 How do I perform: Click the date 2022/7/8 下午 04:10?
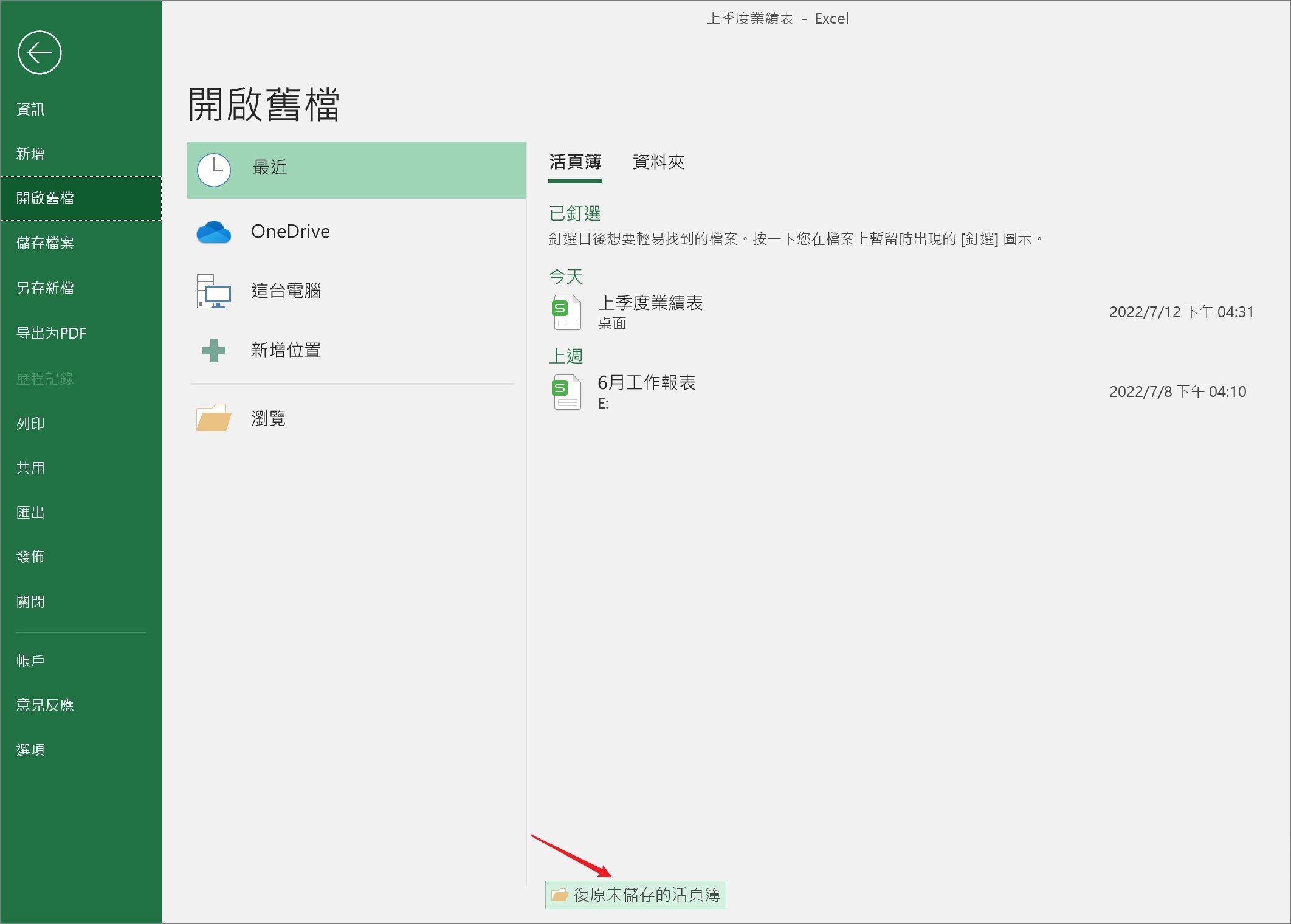point(1178,392)
